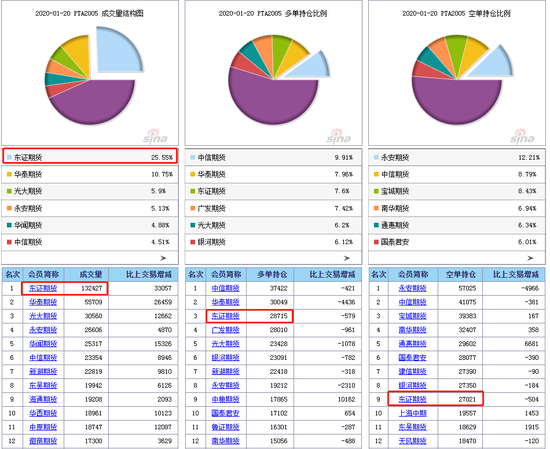Click the orange 广发期货 7.42% legend swatch

(x=193, y=208)
